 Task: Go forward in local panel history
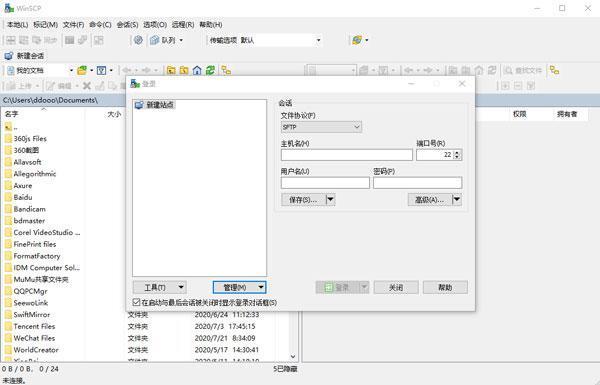pos(146,70)
